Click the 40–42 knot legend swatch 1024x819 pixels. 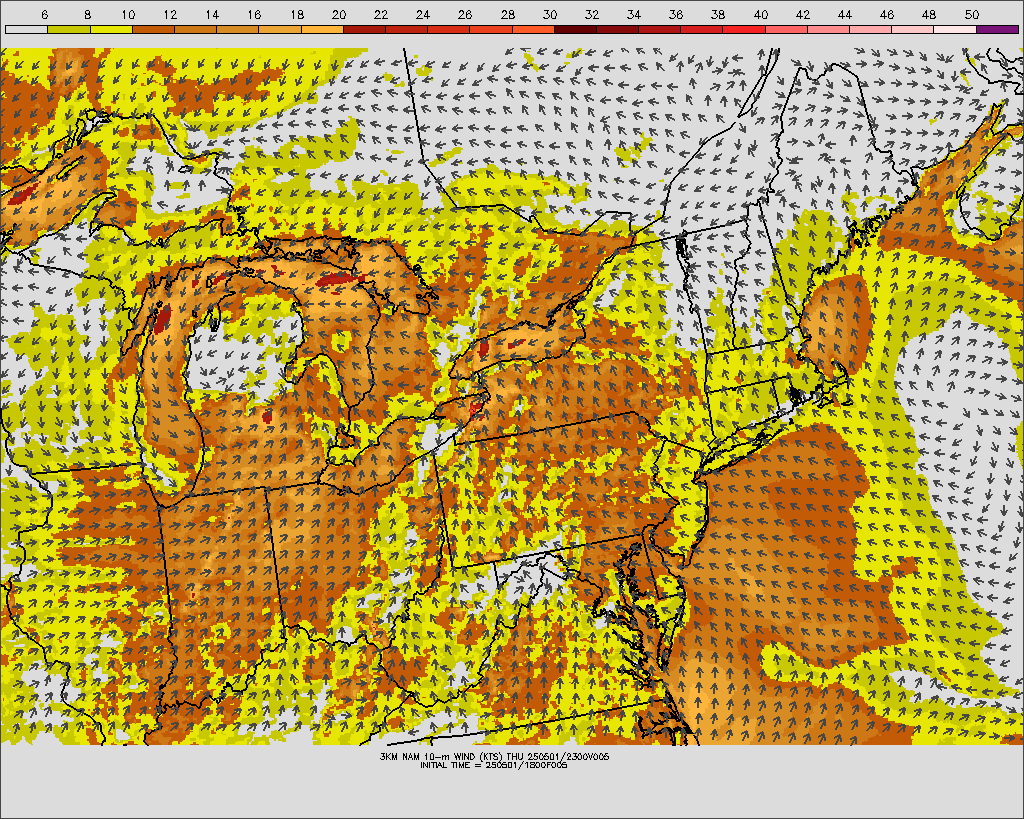click(786, 29)
